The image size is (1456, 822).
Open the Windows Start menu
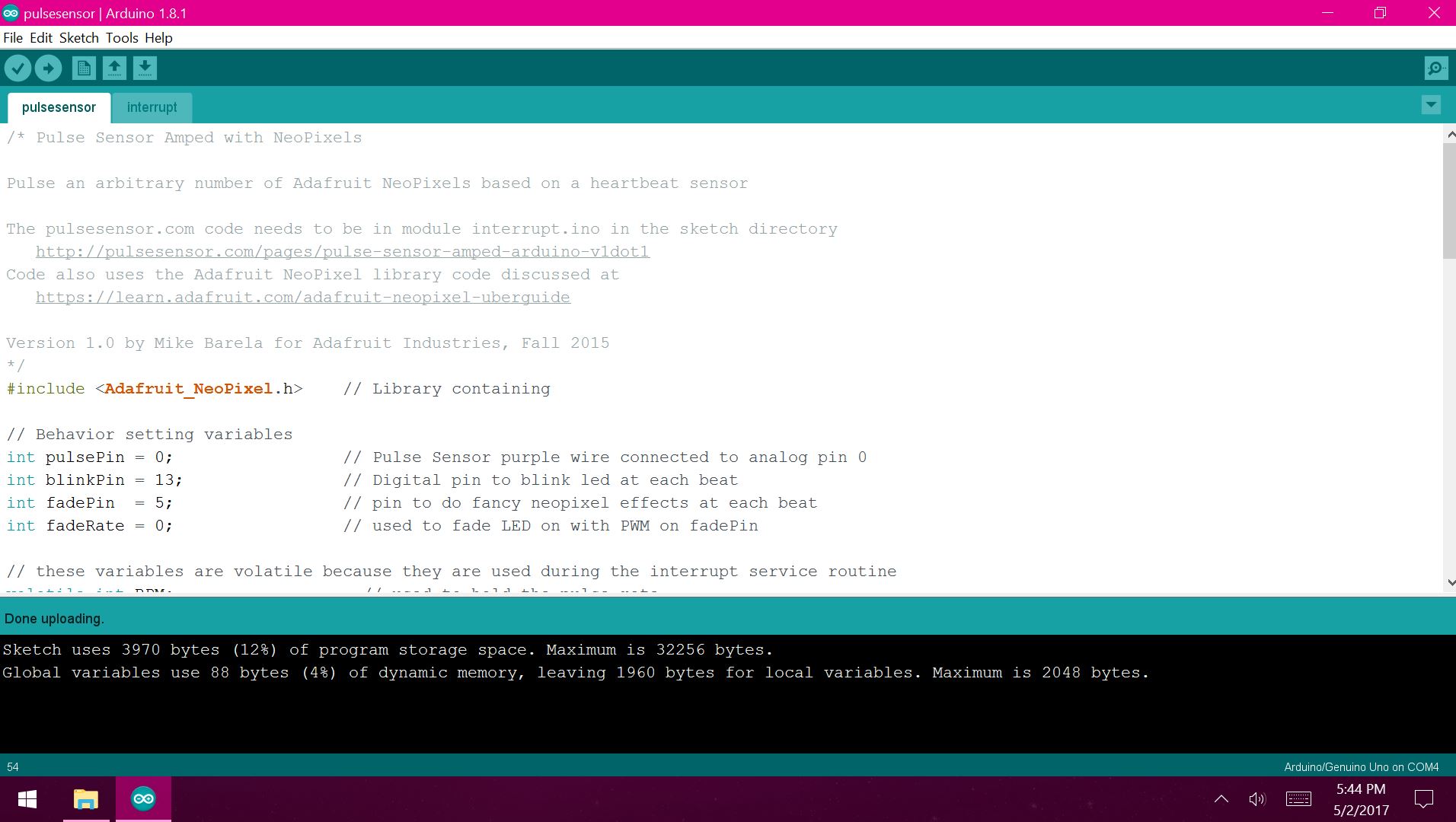27,799
